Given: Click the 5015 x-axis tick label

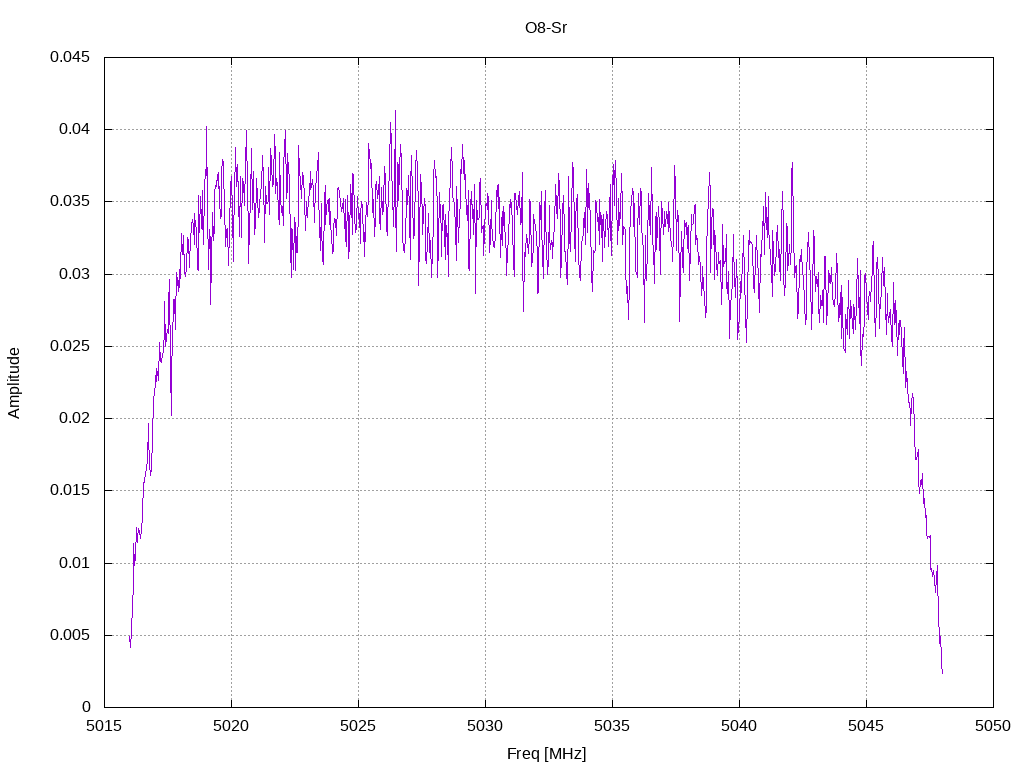Looking at the screenshot, I should pyautogui.click(x=104, y=726).
